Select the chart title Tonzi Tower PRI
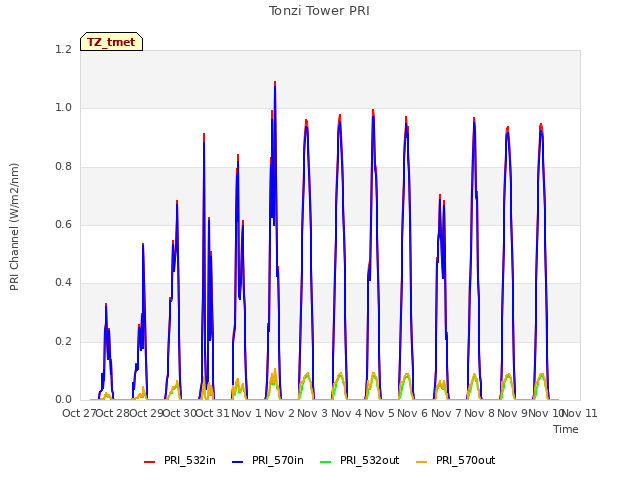Image resolution: width=640 pixels, height=480 pixels. (319, 11)
